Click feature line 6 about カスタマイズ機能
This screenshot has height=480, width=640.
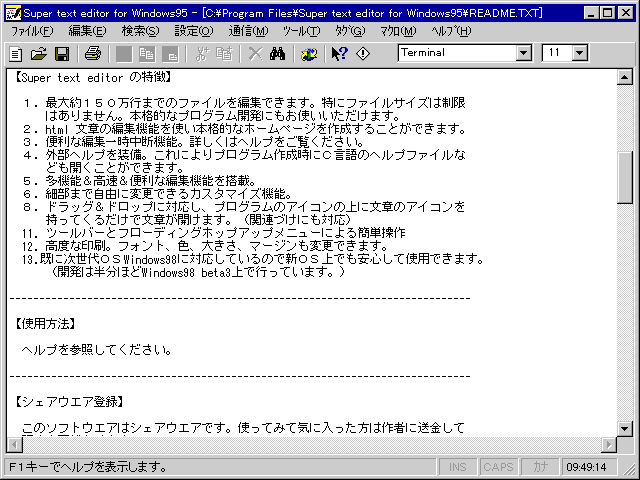(x=157, y=194)
